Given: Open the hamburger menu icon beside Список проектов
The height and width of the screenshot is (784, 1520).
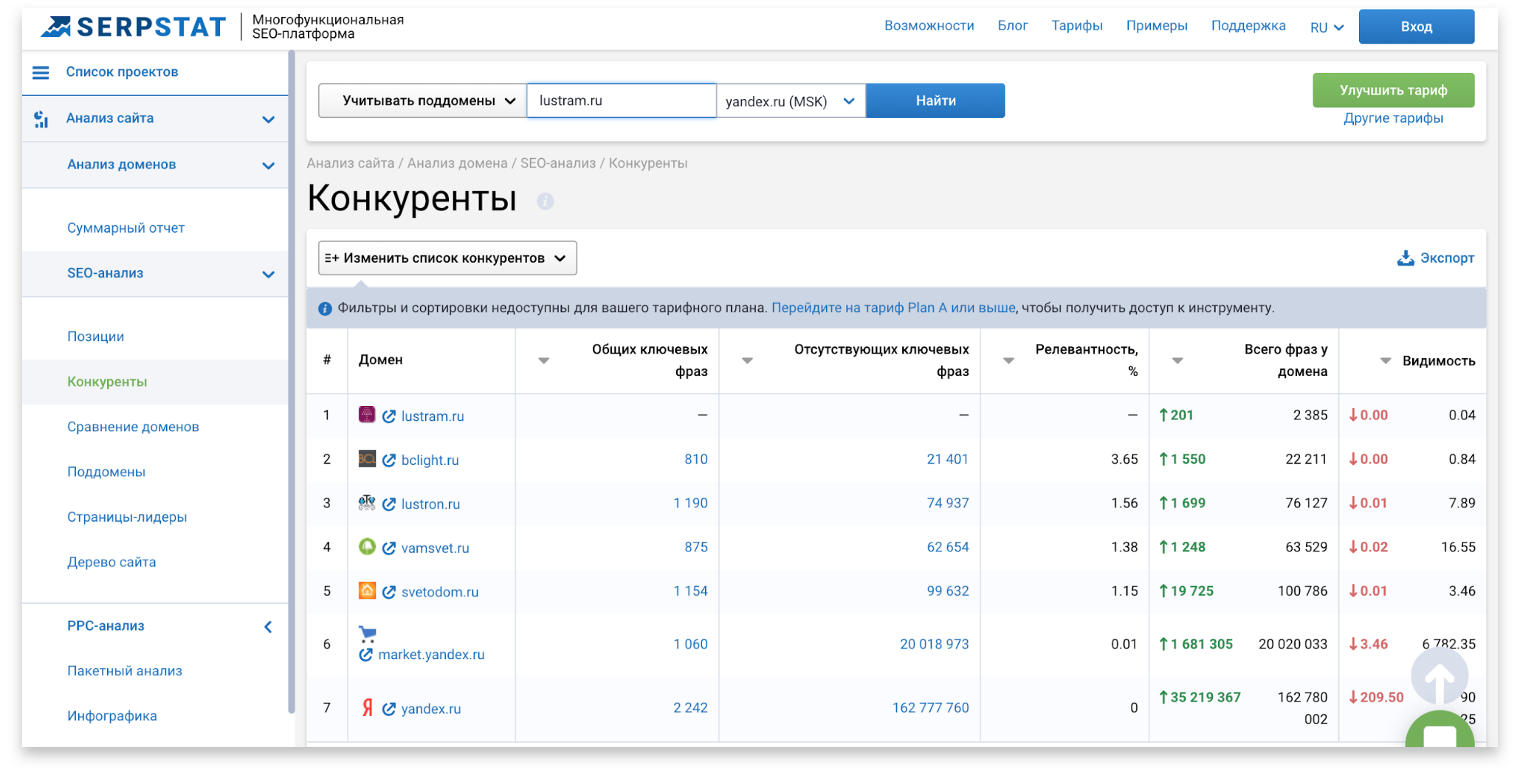Looking at the screenshot, I should click(41, 72).
